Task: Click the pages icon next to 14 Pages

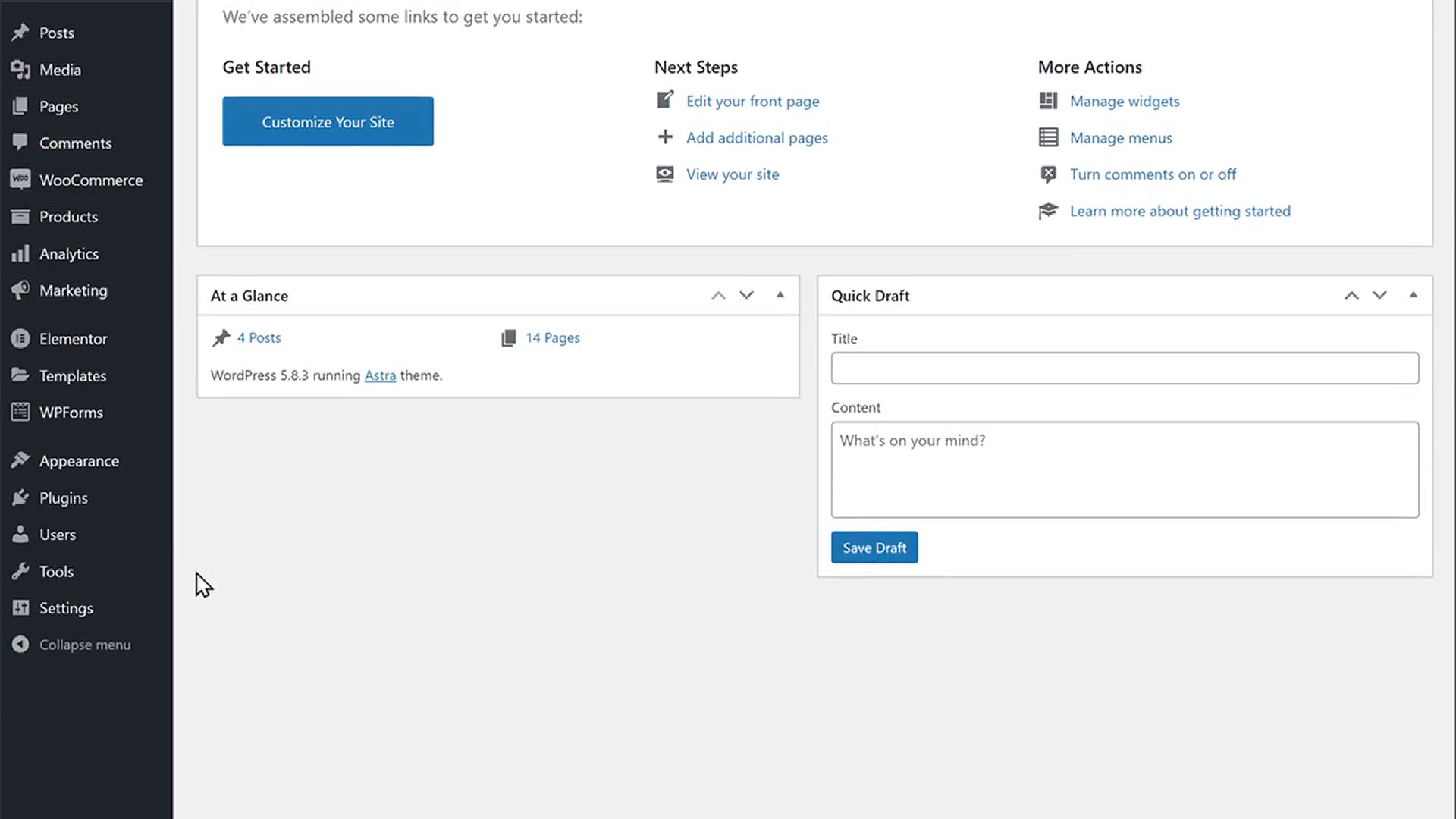Action: [509, 338]
